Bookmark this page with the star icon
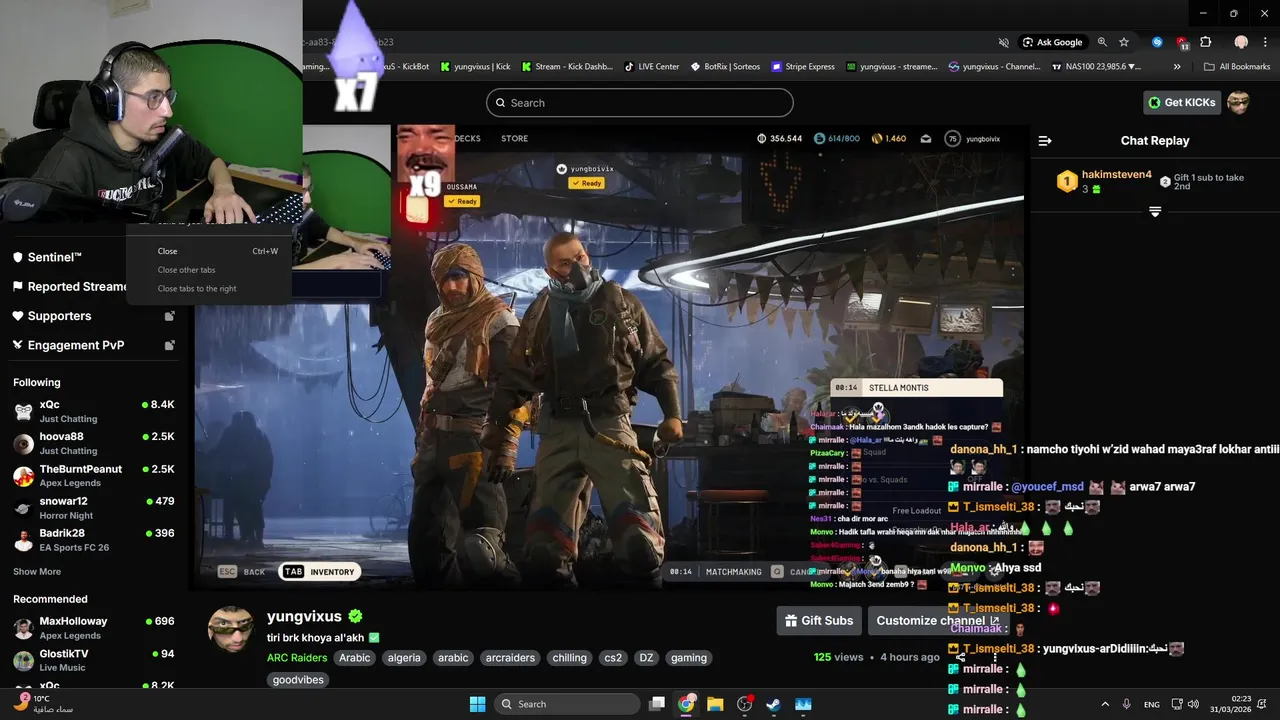 point(1124,42)
